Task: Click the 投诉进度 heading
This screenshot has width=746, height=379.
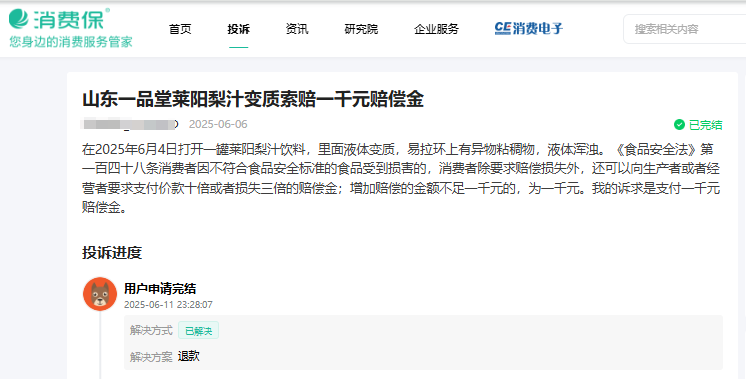Action: tap(112, 253)
